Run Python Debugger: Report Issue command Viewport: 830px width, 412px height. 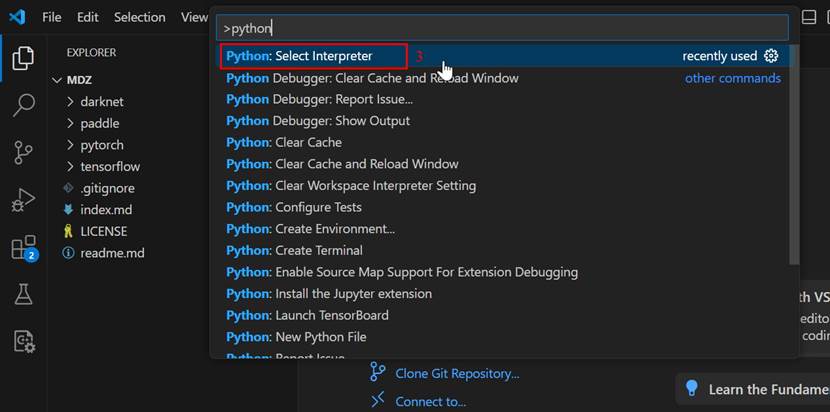pos(504,100)
